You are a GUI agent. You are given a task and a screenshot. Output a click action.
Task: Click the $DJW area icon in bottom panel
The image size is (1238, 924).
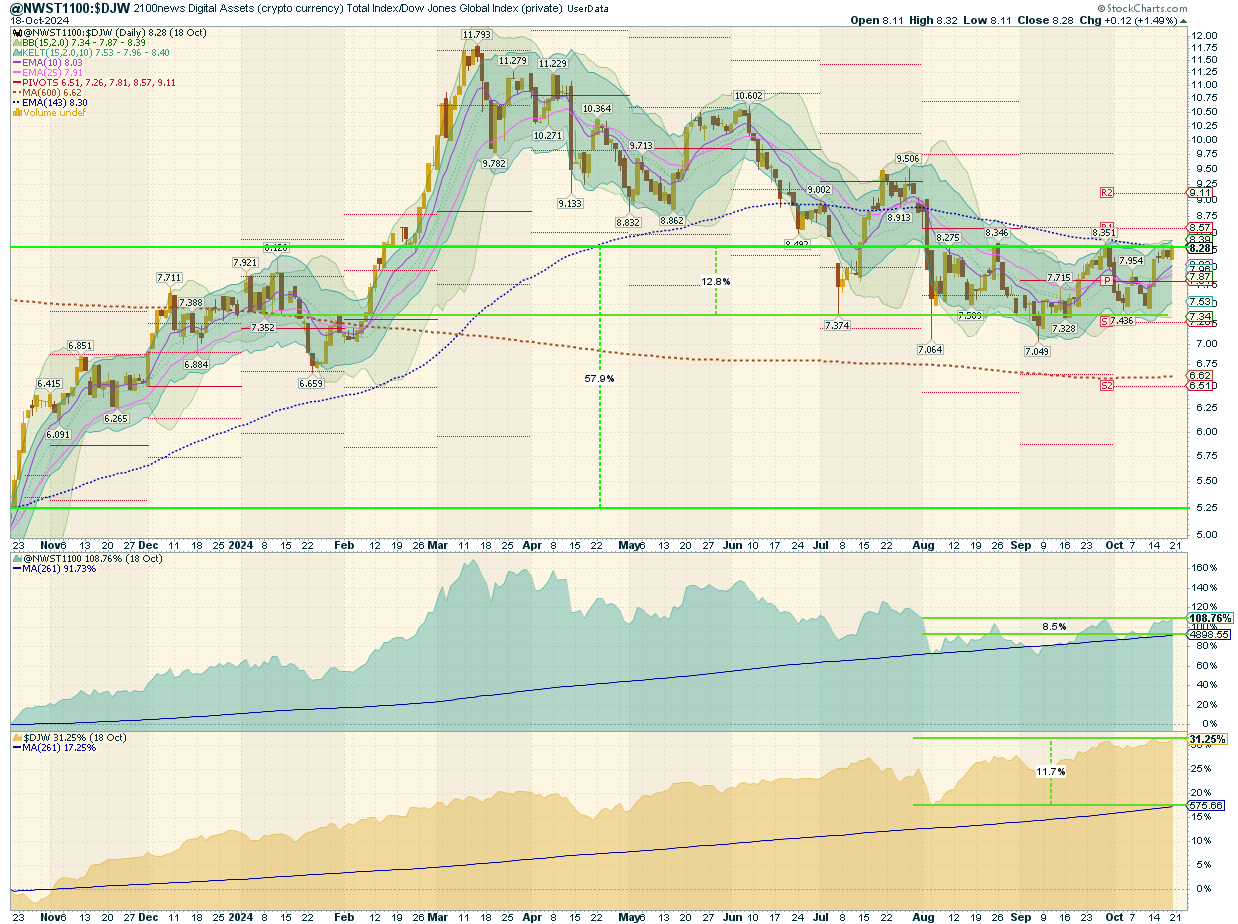pos(17,737)
